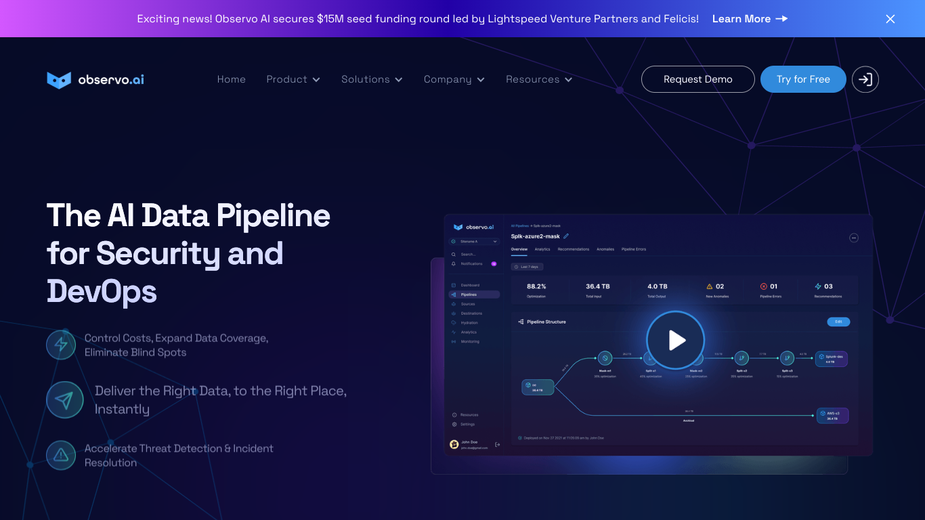The image size is (925, 520).
Task: Click the yellow anomalies warning icon
Action: pyautogui.click(x=709, y=286)
